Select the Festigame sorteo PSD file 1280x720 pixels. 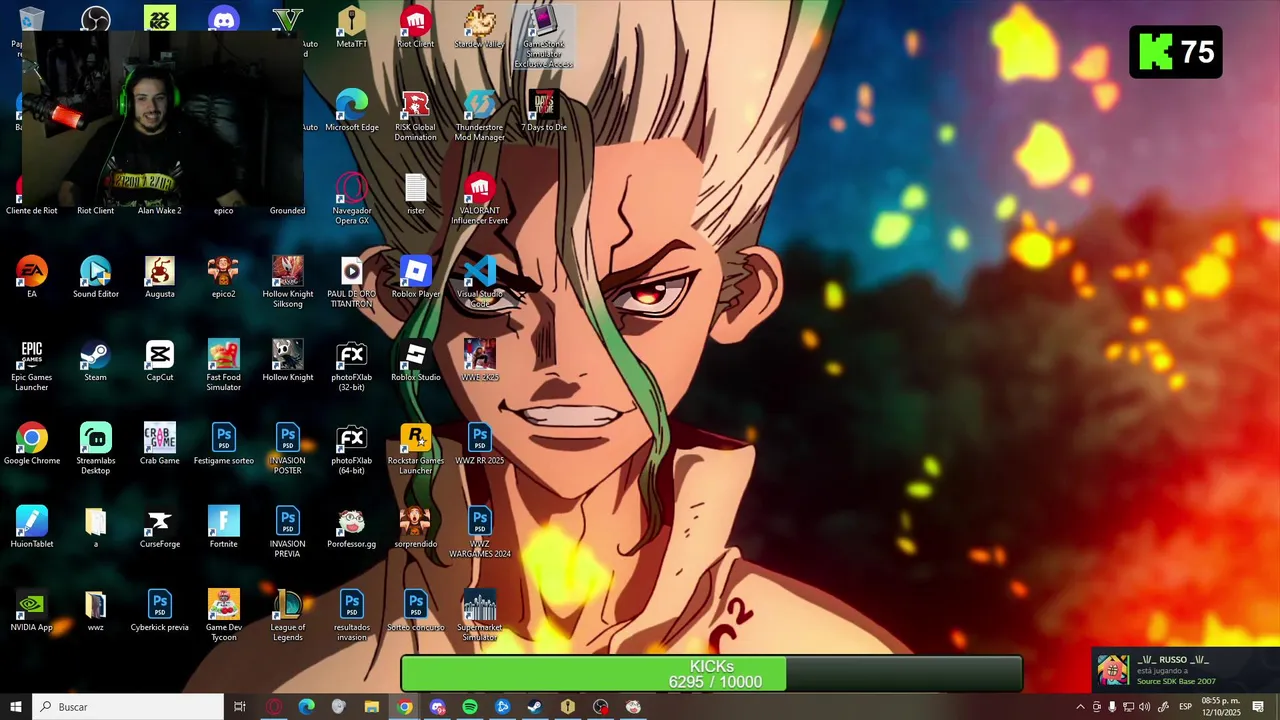(224, 444)
